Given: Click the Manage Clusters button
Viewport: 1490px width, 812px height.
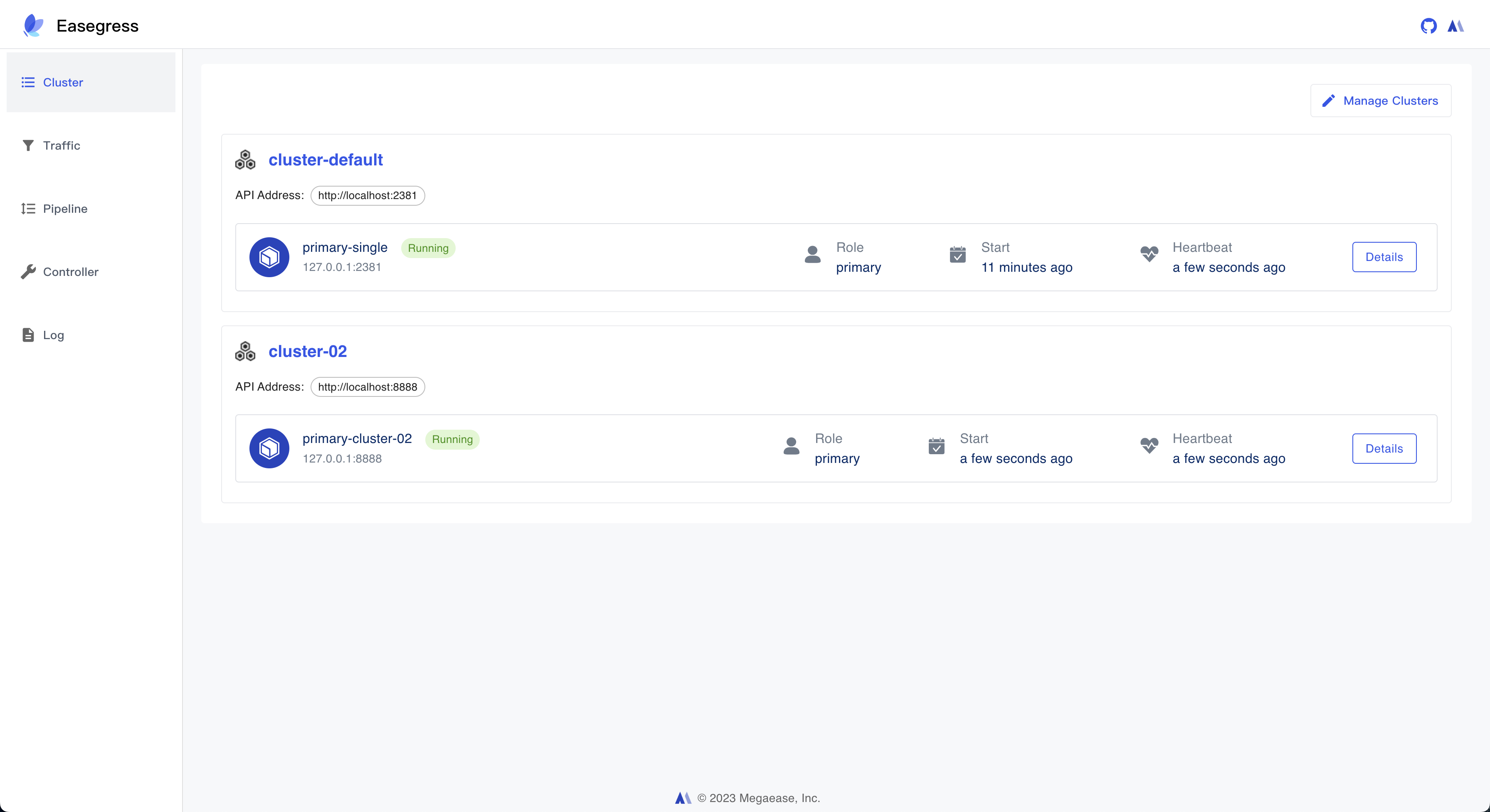Looking at the screenshot, I should point(1380,101).
